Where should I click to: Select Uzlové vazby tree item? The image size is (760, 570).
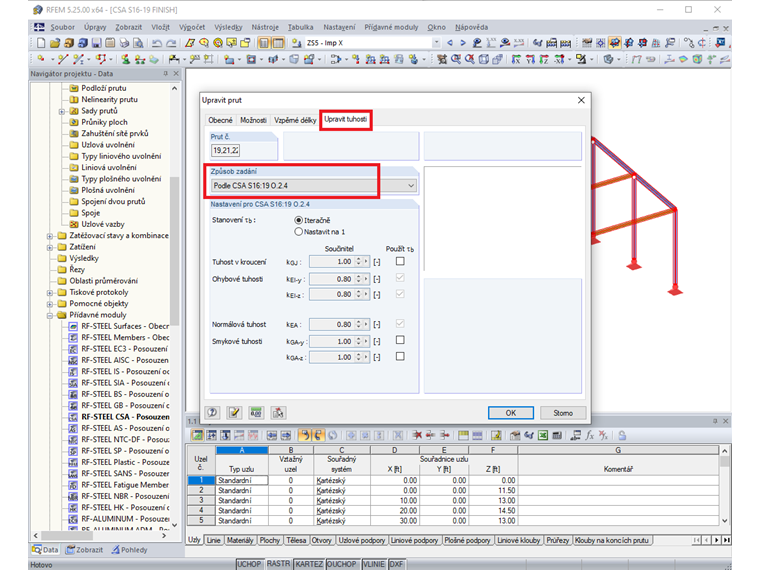103,224
